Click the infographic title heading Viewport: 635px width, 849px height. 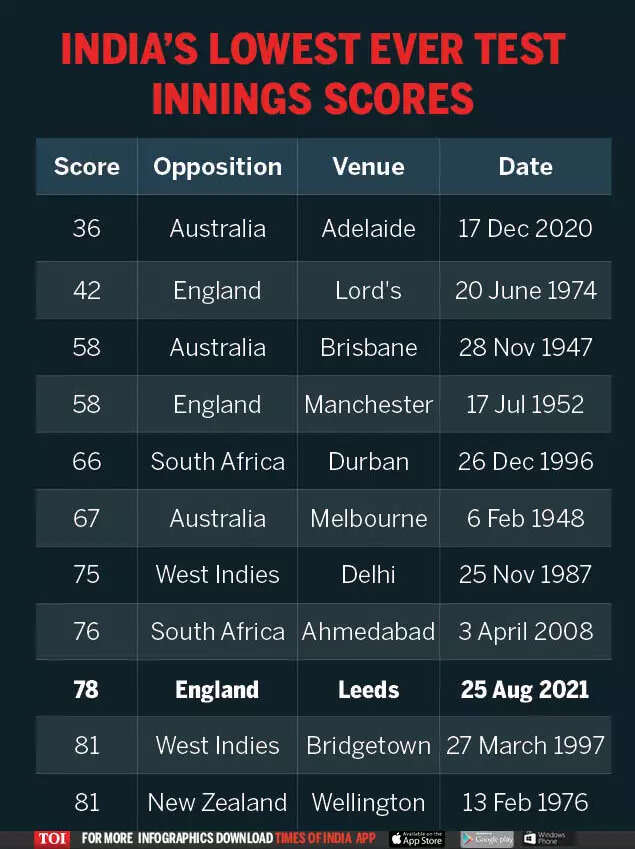coord(313,73)
